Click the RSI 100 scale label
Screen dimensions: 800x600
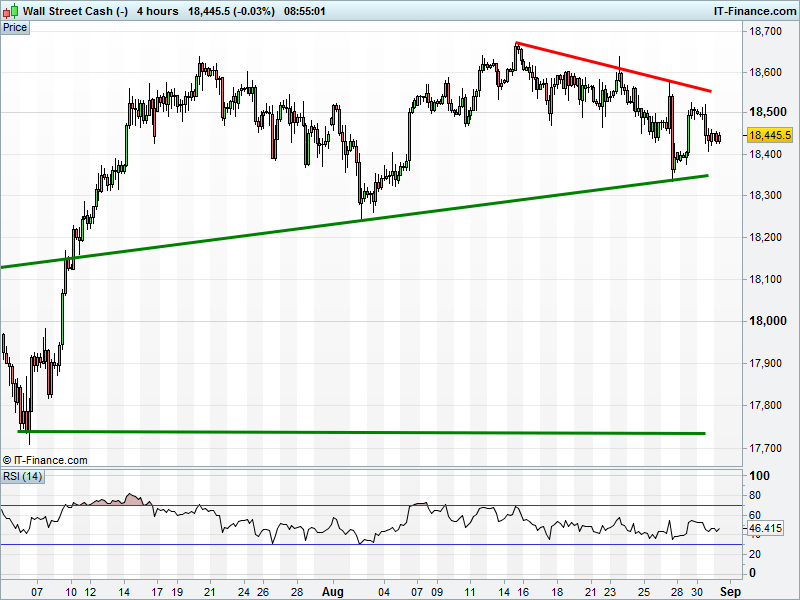click(759, 476)
